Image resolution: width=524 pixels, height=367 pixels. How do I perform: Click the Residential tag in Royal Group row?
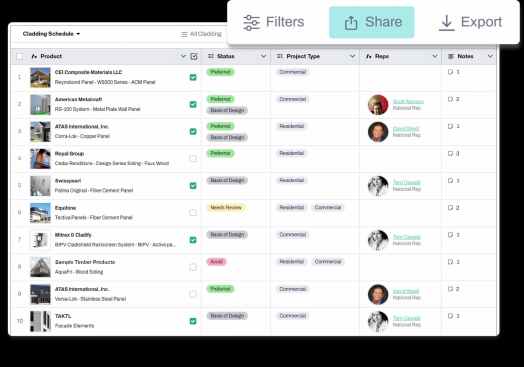click(x=292, y=153)
